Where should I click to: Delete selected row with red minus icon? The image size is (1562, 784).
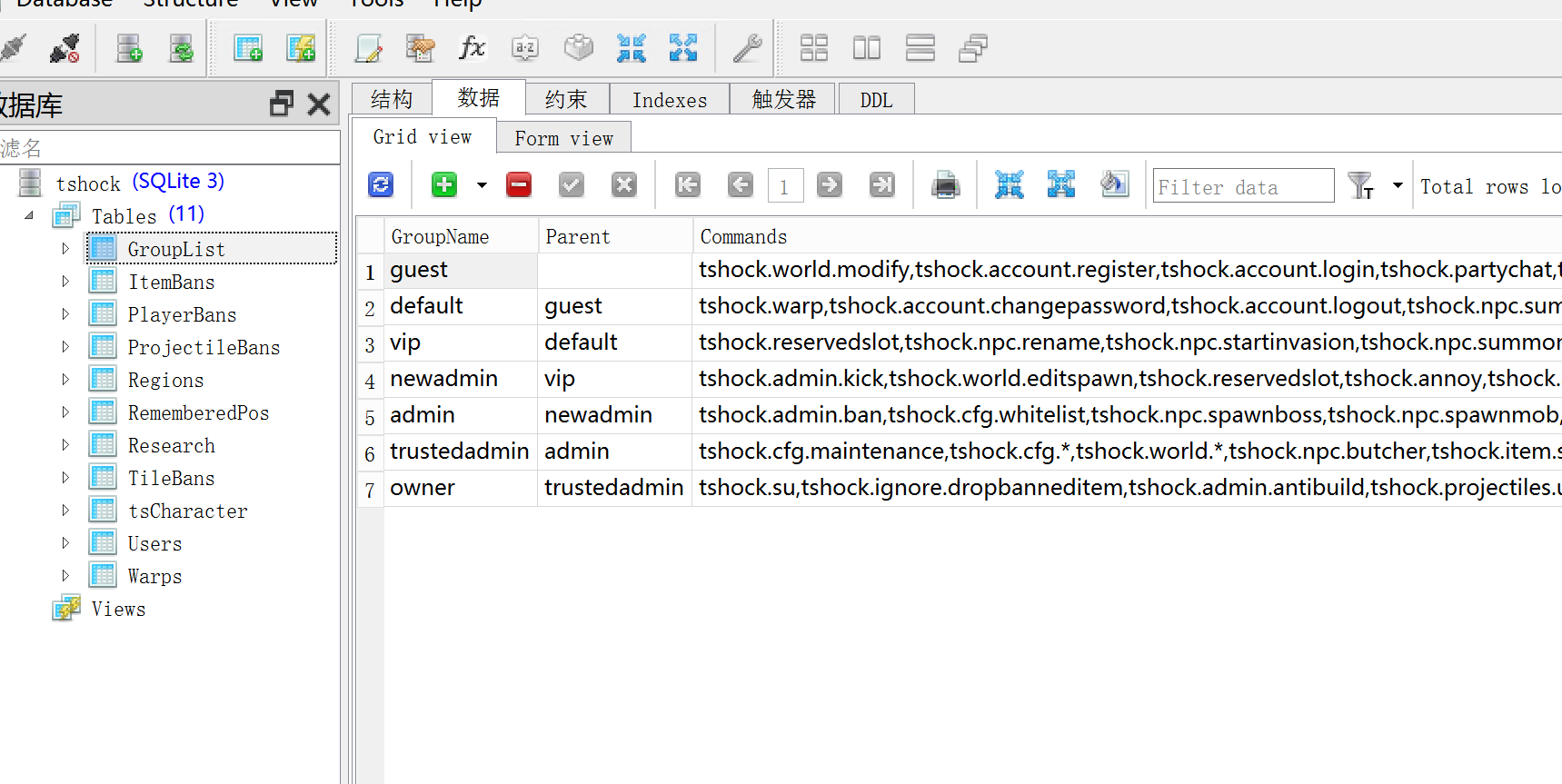(x=519, y=185)
